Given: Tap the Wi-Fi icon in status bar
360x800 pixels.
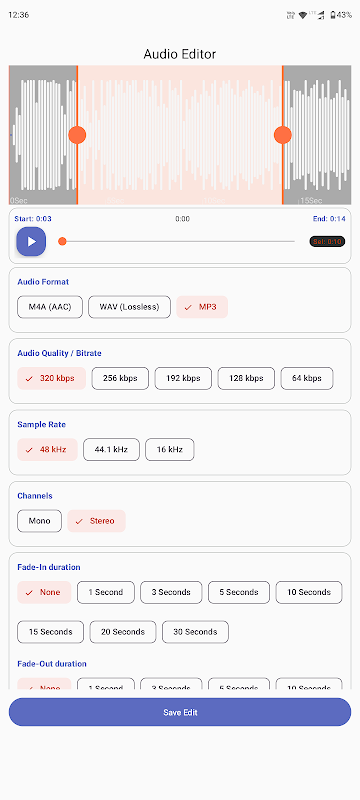Looking at the screenshot, I should pyautogui.click(x=303, y=15).
